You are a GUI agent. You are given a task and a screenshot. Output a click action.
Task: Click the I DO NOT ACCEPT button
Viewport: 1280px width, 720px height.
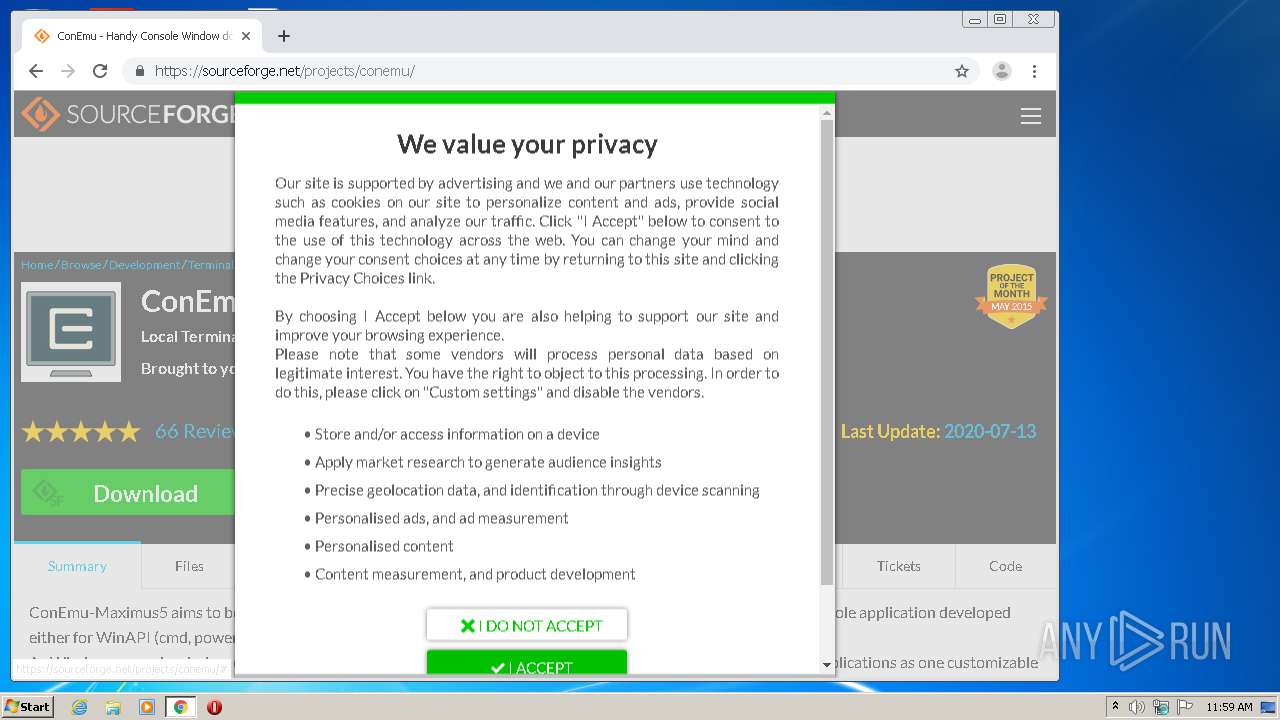pyautogui.click(x=527, y=625)
